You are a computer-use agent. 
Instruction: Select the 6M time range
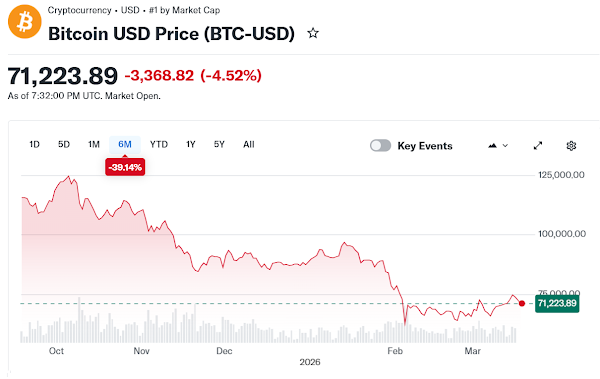125,144
